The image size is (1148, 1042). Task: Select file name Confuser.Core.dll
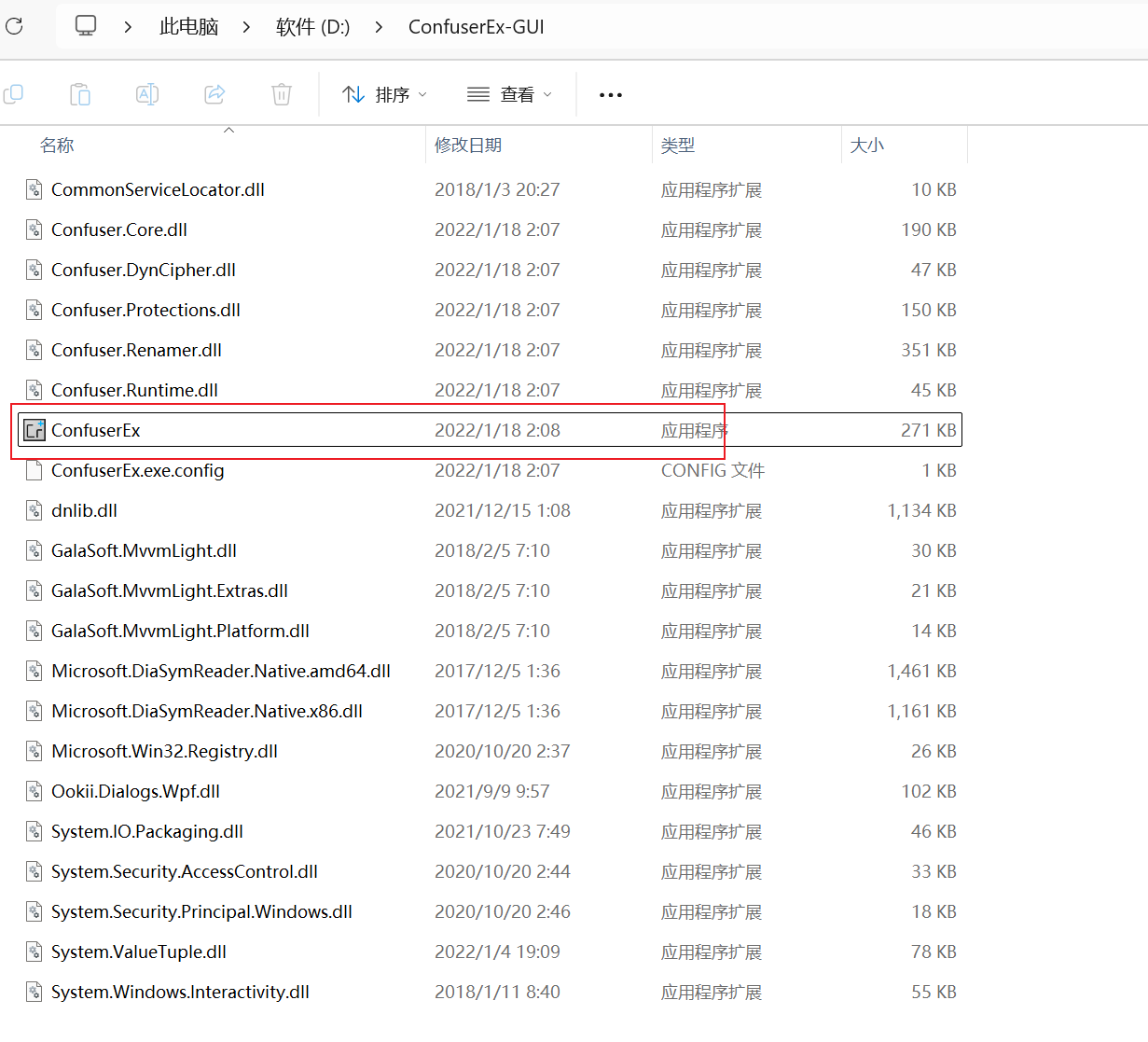(x=119, y=229)
